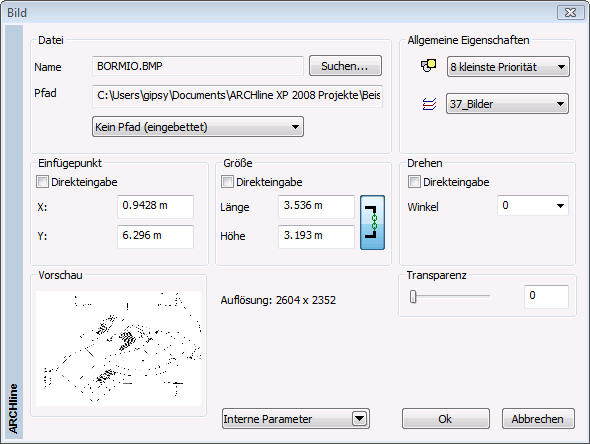Open the 37_Bilder layer dropdown
Image resolution: width=590 pixels, height=444 pixels.
coord(507,104)
